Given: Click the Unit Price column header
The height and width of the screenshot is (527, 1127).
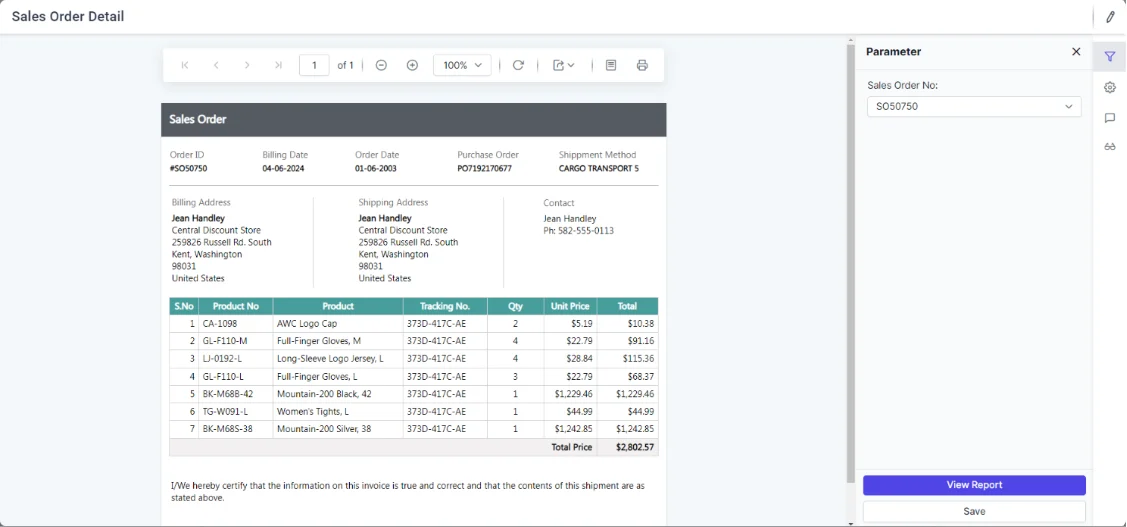Looking at the screenshot, I should coord(570,306).
